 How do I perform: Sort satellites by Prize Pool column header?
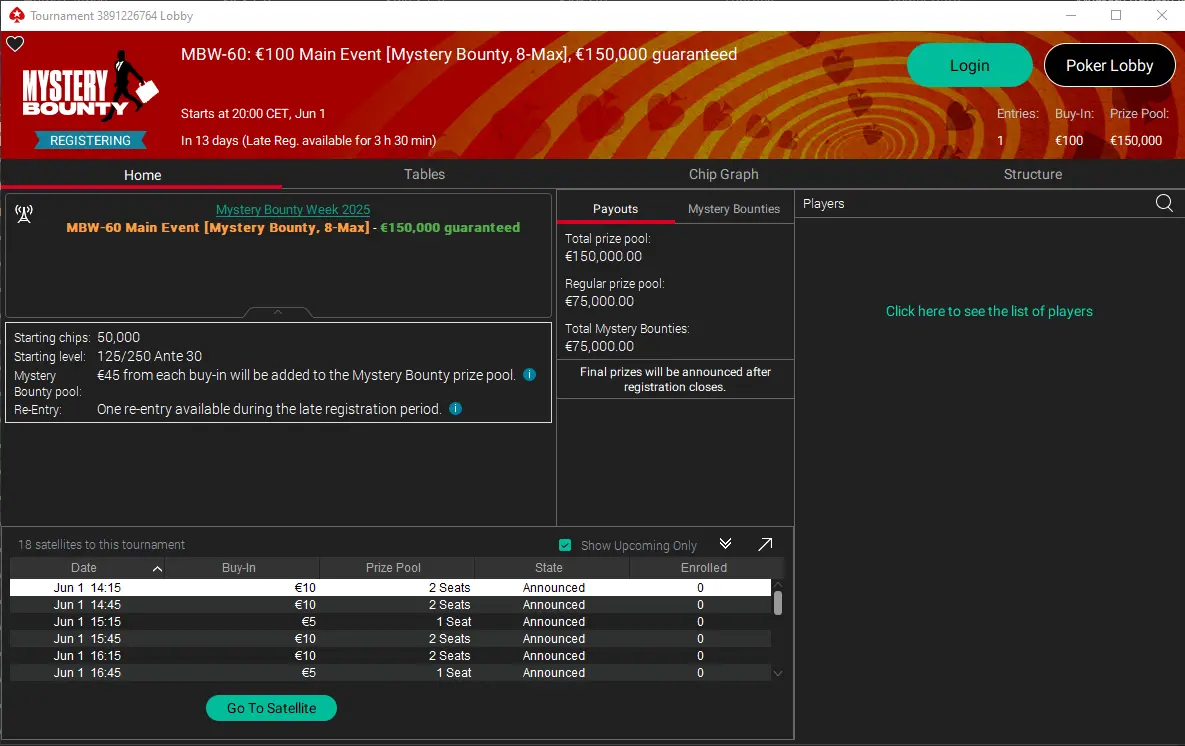(393, 568)
